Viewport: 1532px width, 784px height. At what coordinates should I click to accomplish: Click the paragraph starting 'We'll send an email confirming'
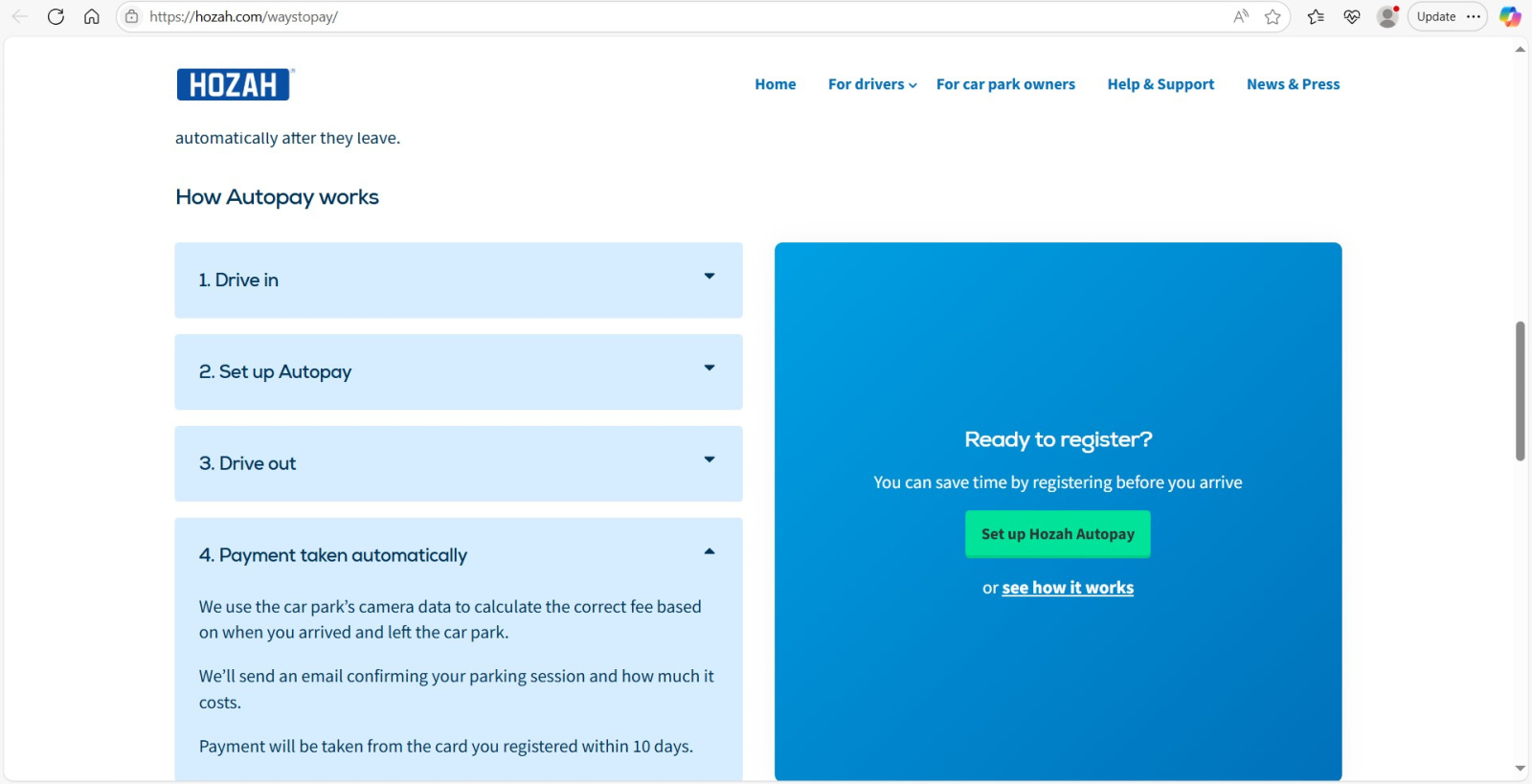point(457,689)
